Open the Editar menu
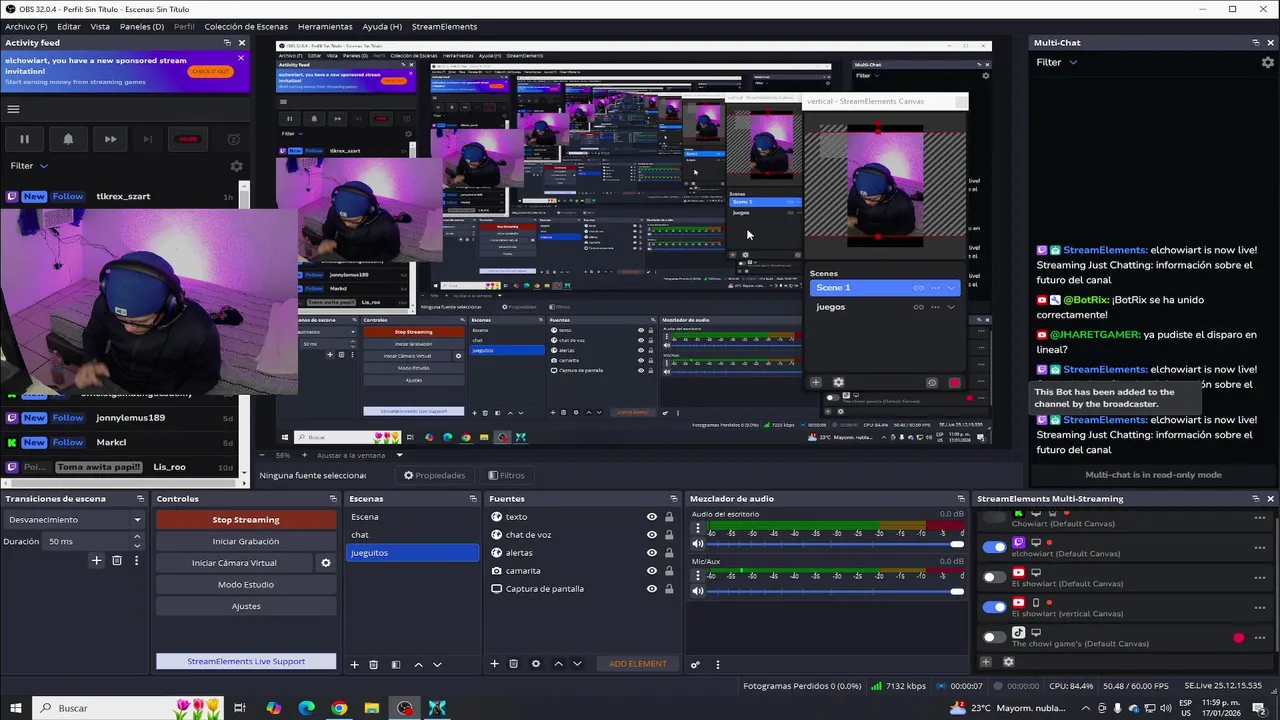 pos(69,26)
